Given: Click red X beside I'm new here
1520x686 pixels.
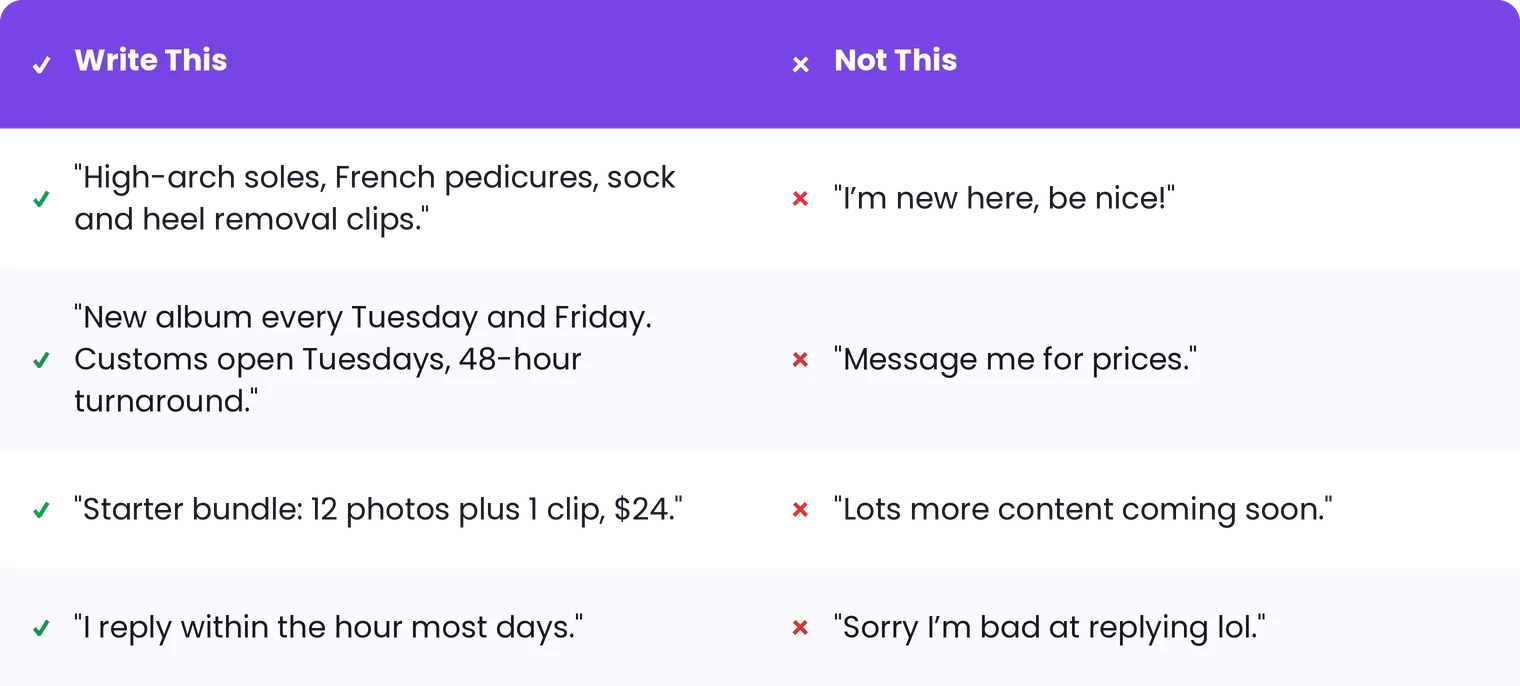Looking at the screenshot, I should coord(800,199).
